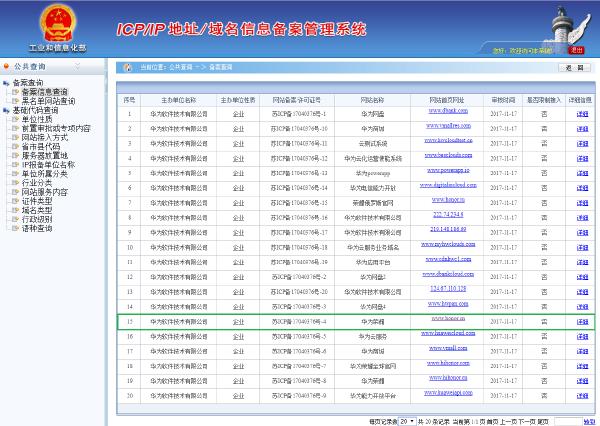Click the 审核时间 column header
Viewport: 600px width, 426px height.
503,100
